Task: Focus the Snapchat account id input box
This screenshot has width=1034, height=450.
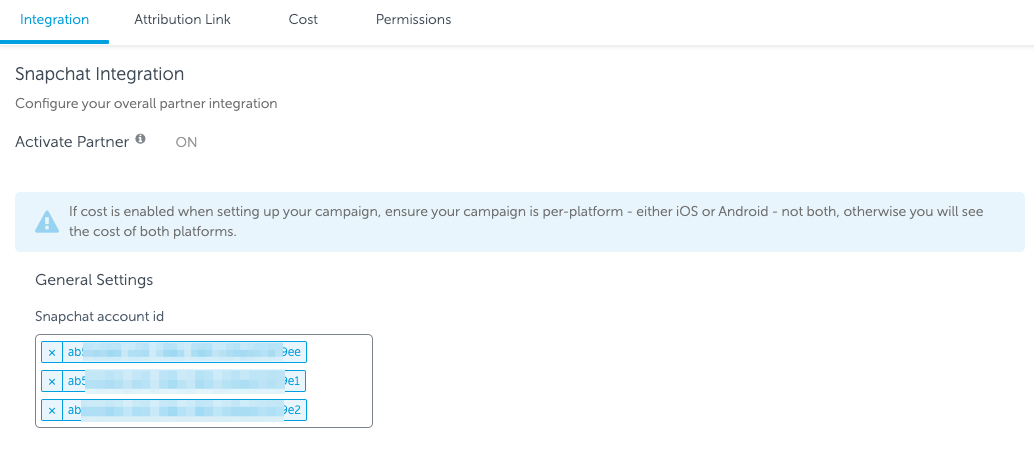Action: pyautogui.click(x=340, y=382)
